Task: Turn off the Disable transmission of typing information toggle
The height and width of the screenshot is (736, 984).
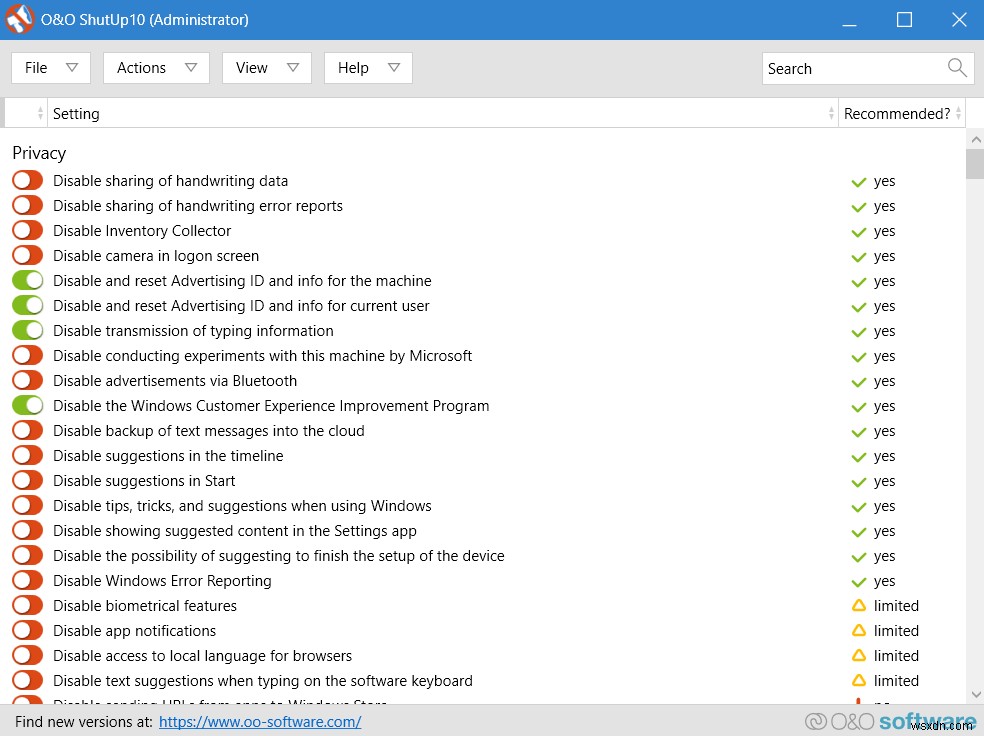Action: click(27, 330)
